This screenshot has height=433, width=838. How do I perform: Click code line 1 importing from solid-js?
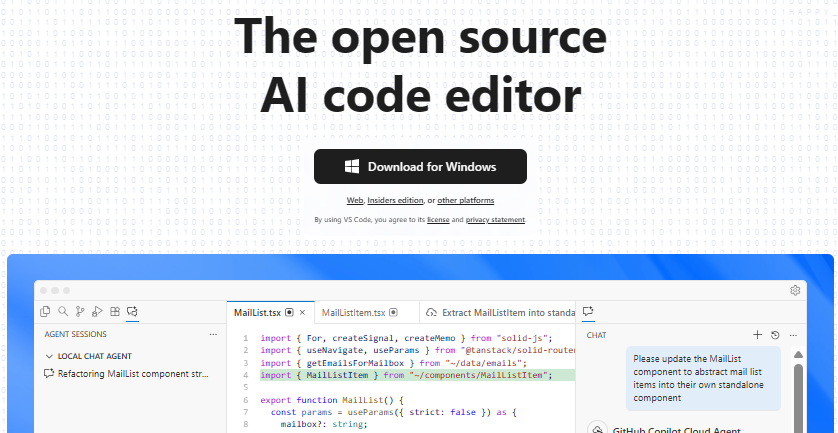coord(406,338)
